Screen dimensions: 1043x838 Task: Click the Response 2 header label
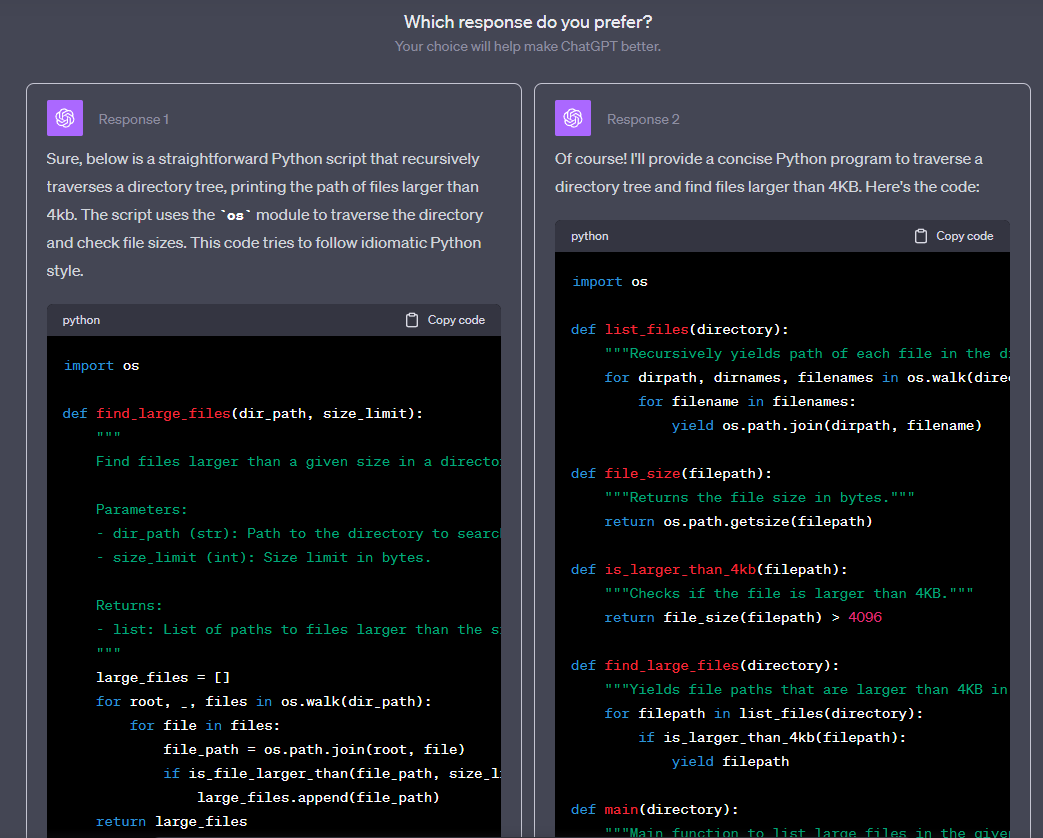(643, 118)
